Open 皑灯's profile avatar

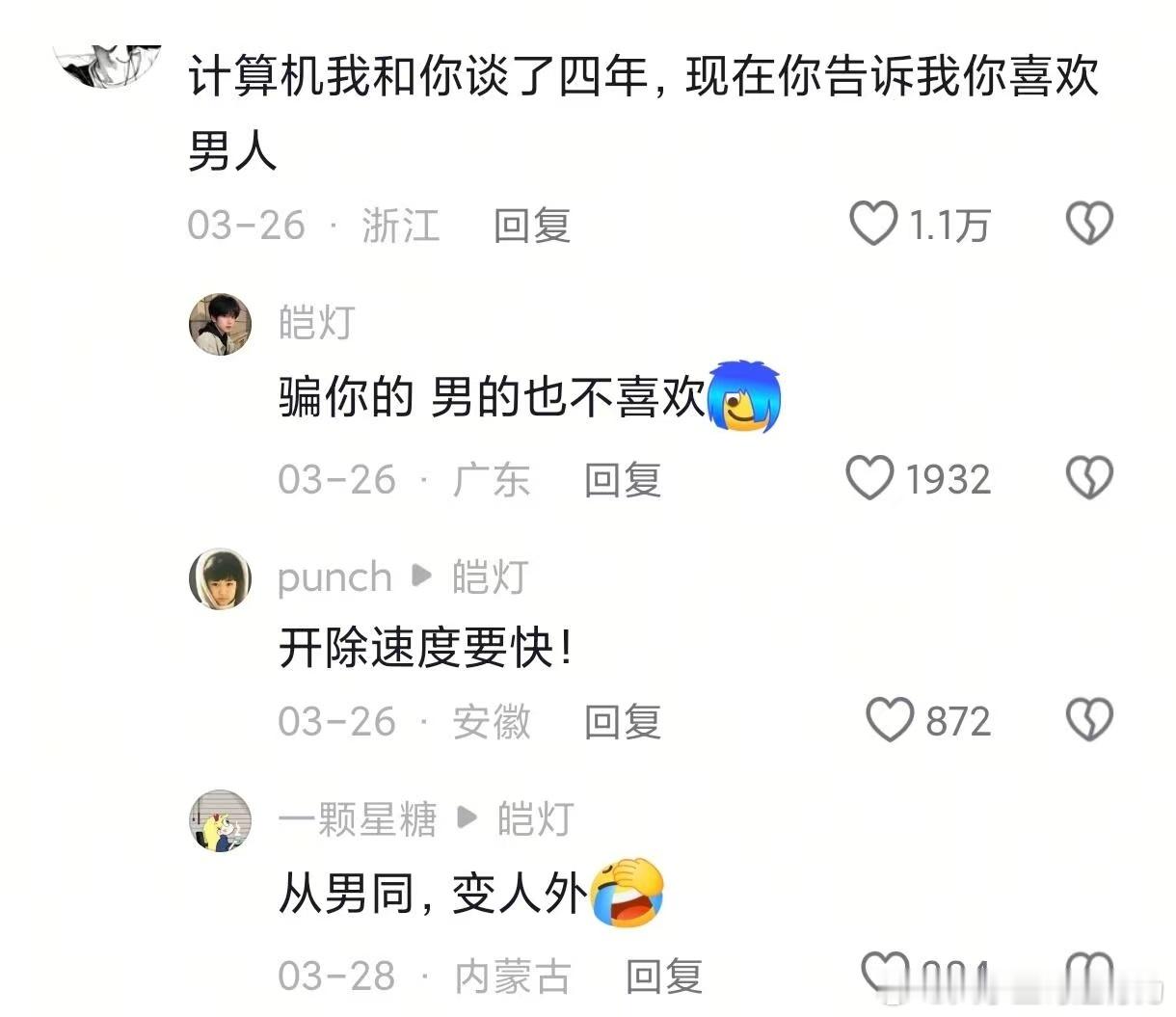[220, 325]
